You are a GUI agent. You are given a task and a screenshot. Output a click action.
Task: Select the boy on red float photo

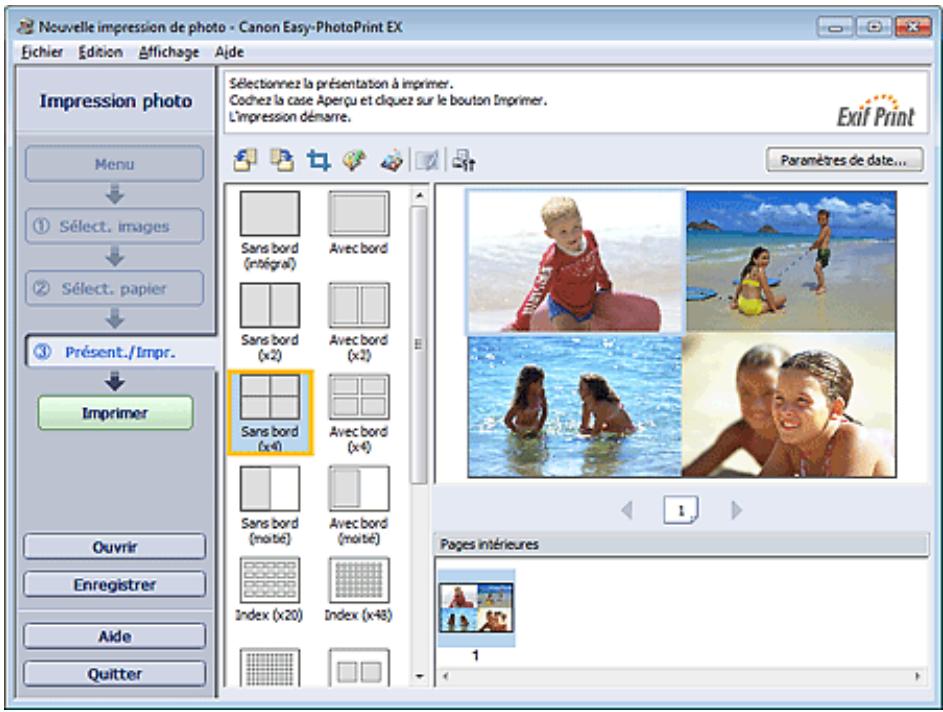(575, 262)
